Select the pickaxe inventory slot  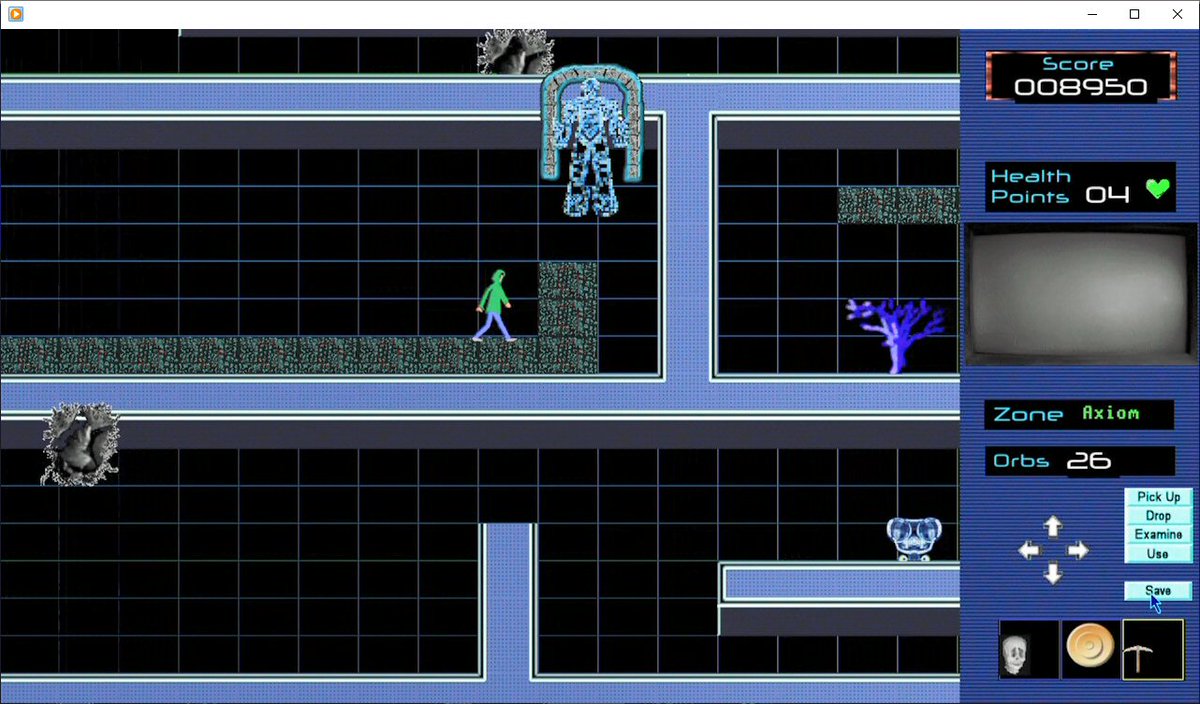coord(1152,648)
